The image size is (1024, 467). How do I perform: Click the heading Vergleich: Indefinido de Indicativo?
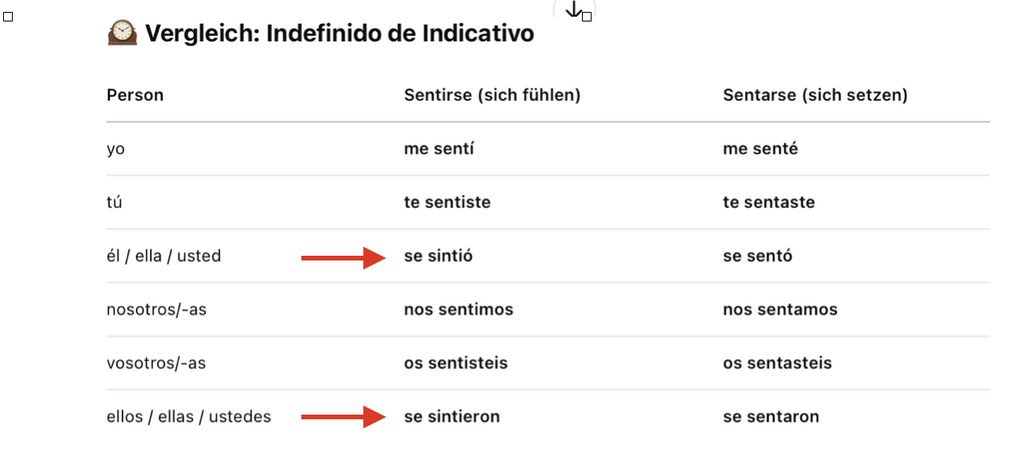[x=340, y=33]
